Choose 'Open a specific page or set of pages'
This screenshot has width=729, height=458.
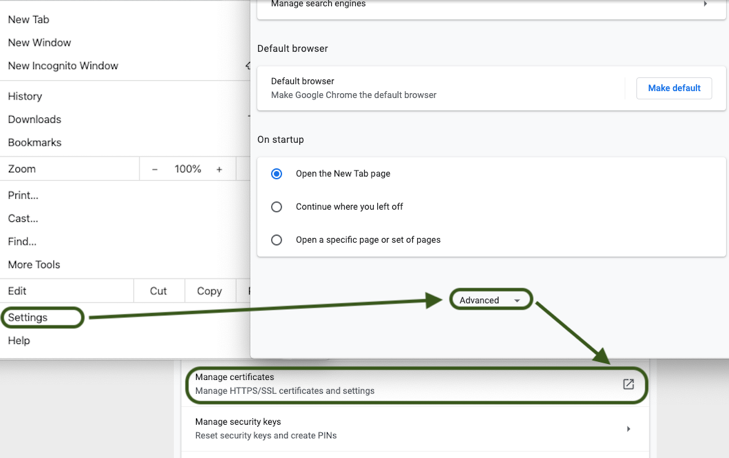click(277, 240)
